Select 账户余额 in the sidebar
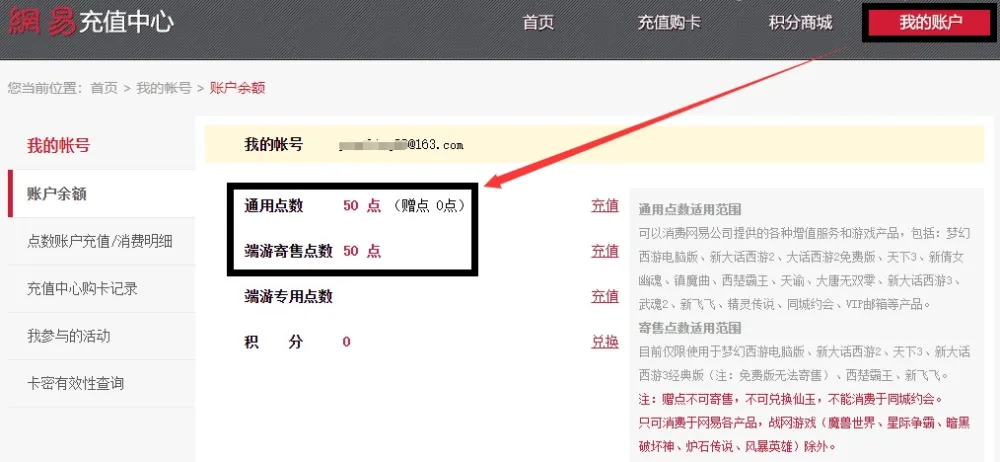Viewport: 1000px width, 462px height. [101, 194]
